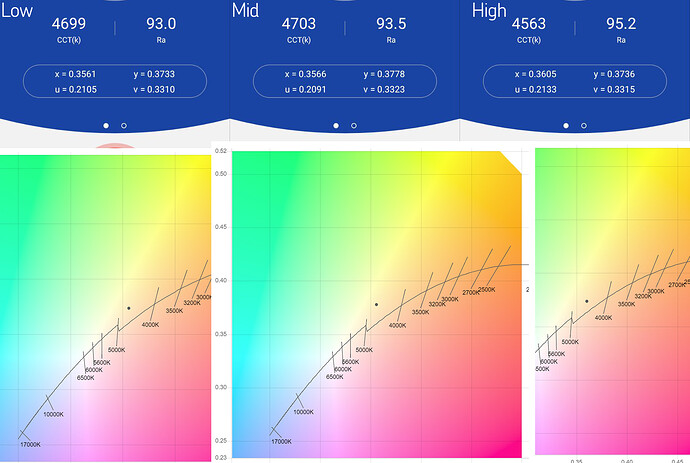Screen dimensions: 690x463
Task: Click the 10000K label on the Mid chart
Action: pyautogui.click(x=304, y=412)
